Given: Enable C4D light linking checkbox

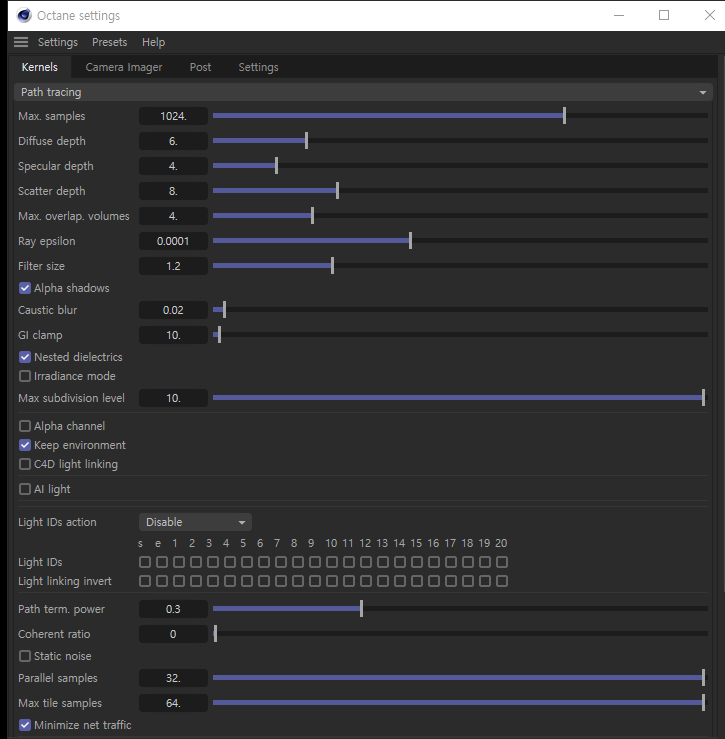Looking at the screenshot, I should pos(25,464).
